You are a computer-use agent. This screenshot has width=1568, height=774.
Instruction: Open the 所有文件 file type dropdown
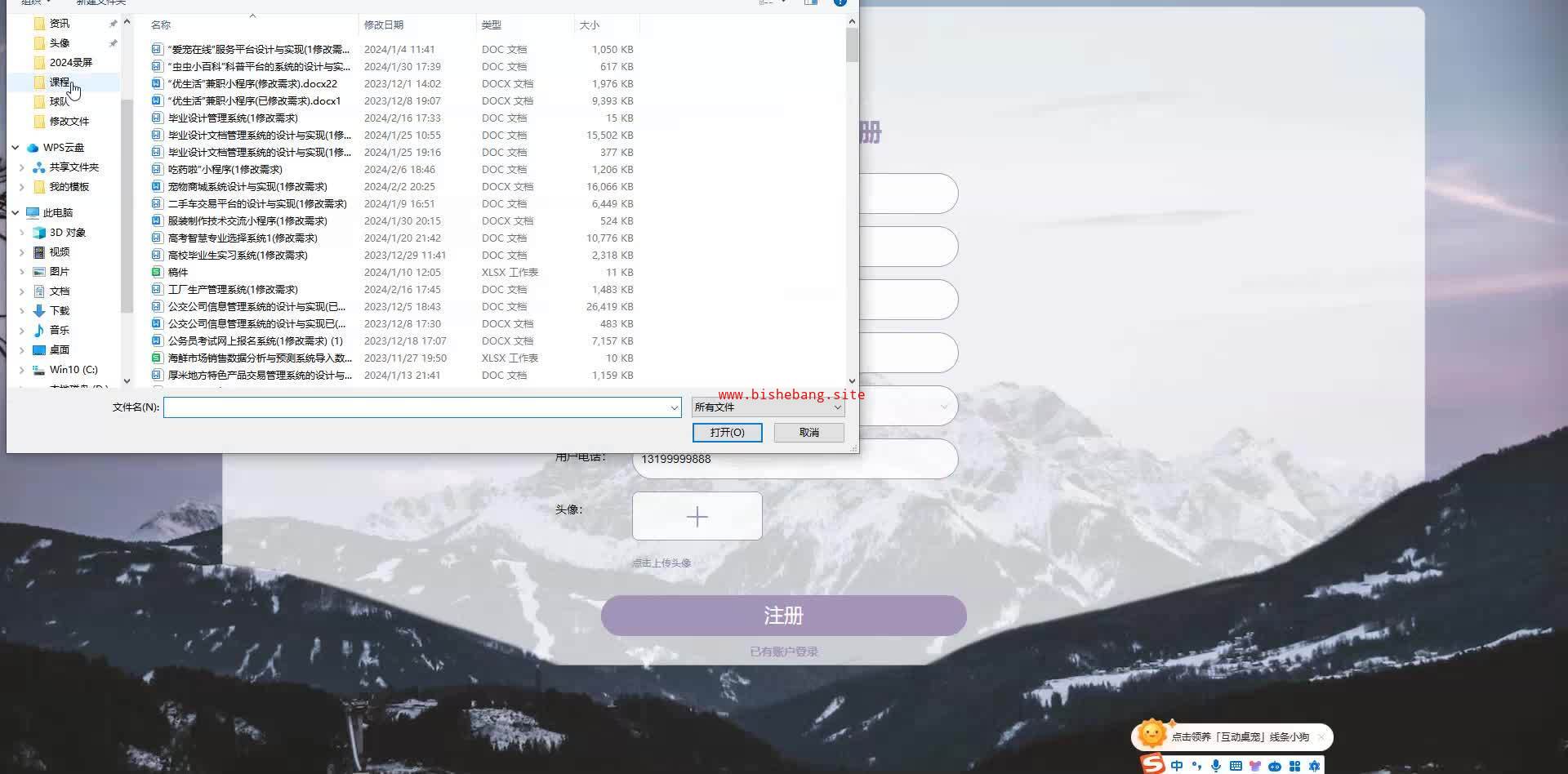tap(768, 407)
